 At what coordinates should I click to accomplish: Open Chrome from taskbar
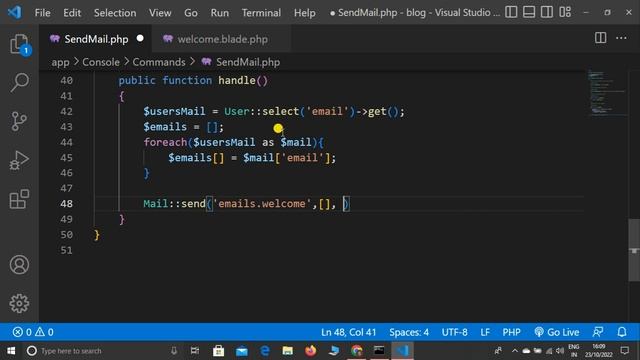coord(357,351)
